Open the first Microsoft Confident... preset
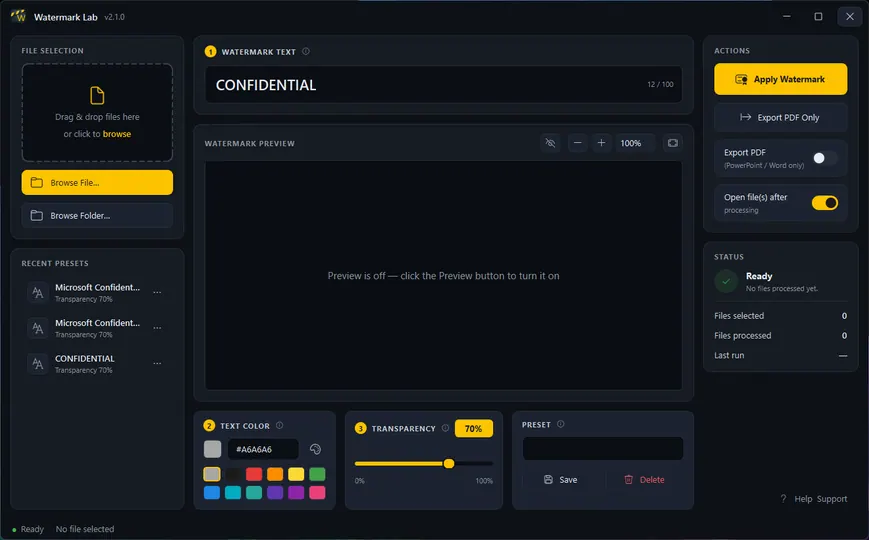The width and height of the screenshot is (869, 540). 97,292
